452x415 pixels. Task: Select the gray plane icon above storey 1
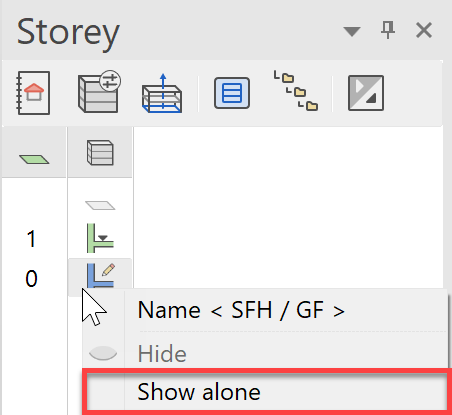pos(100,205)
